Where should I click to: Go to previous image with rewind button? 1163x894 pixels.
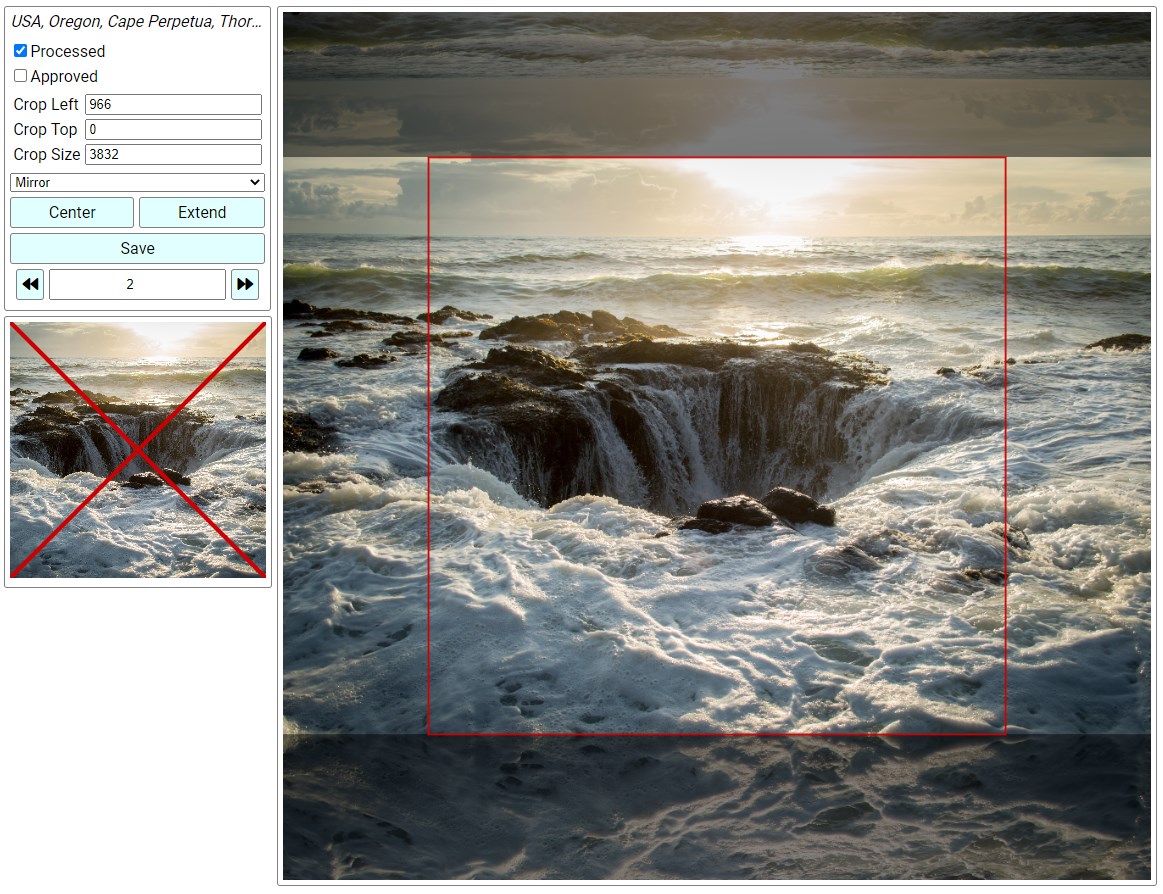(30, 284)
